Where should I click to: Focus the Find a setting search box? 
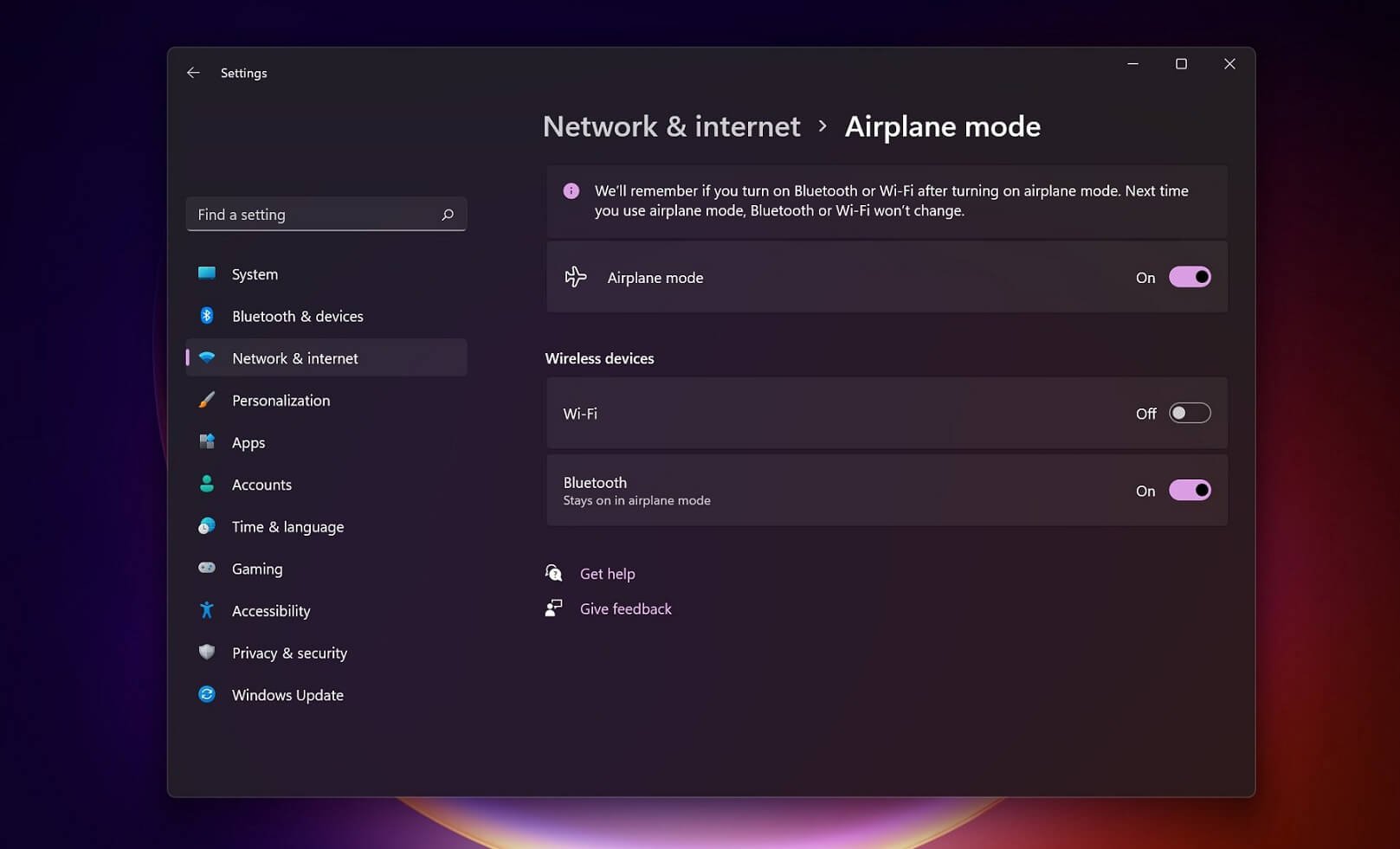[316, 215]
